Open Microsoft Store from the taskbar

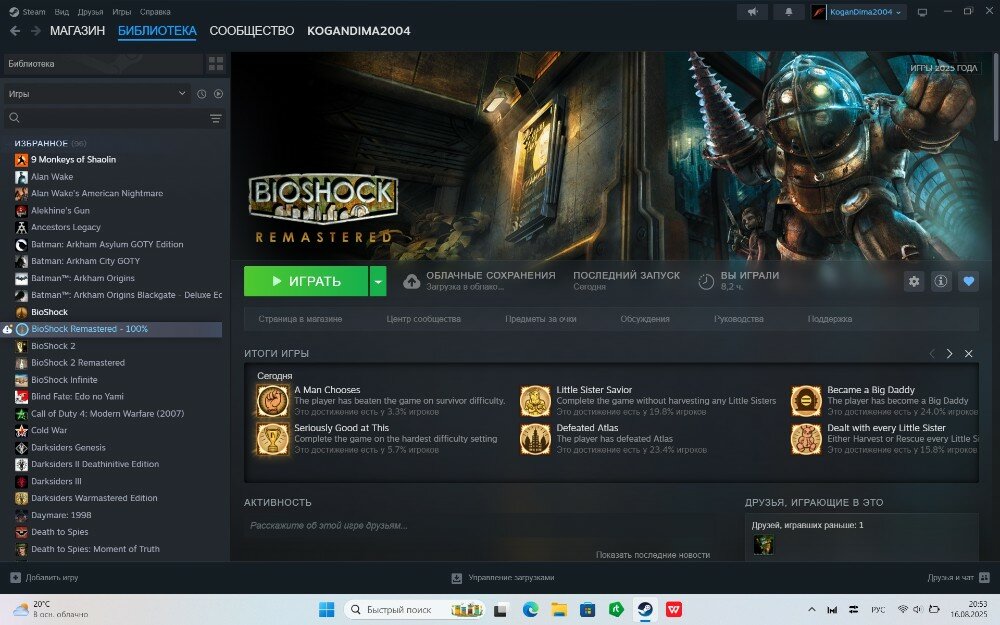(587, 610)
